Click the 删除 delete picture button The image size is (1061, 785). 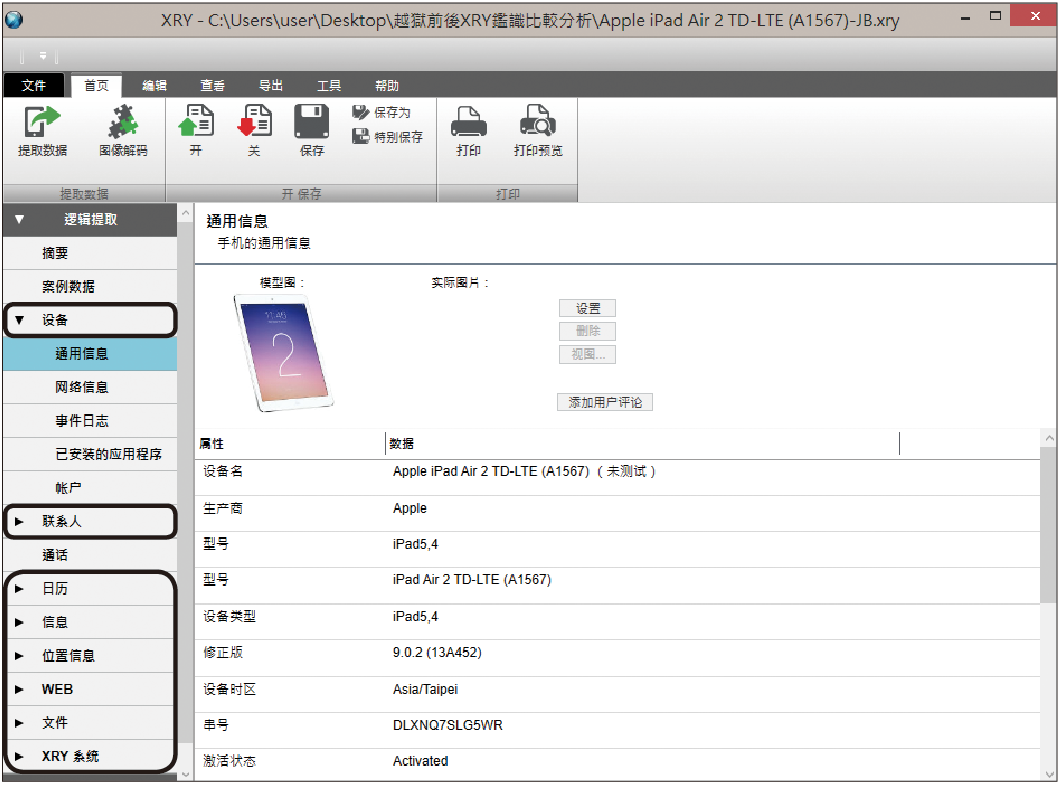coord(587,331)
